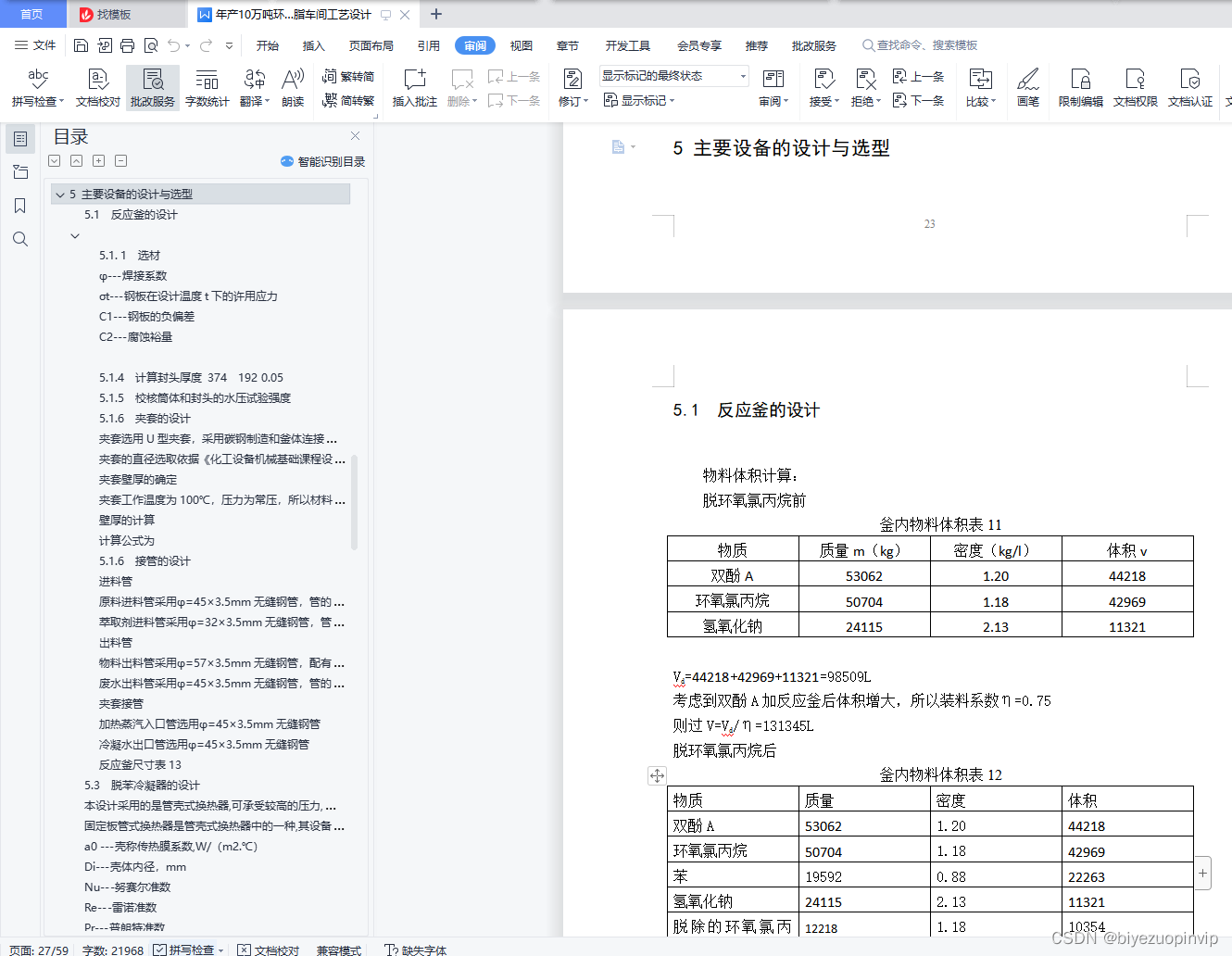The height and width of the screenshot is (956, 1232).
Task: Switch to the 开始 ribbon tab
Action: tap(268, 45)
